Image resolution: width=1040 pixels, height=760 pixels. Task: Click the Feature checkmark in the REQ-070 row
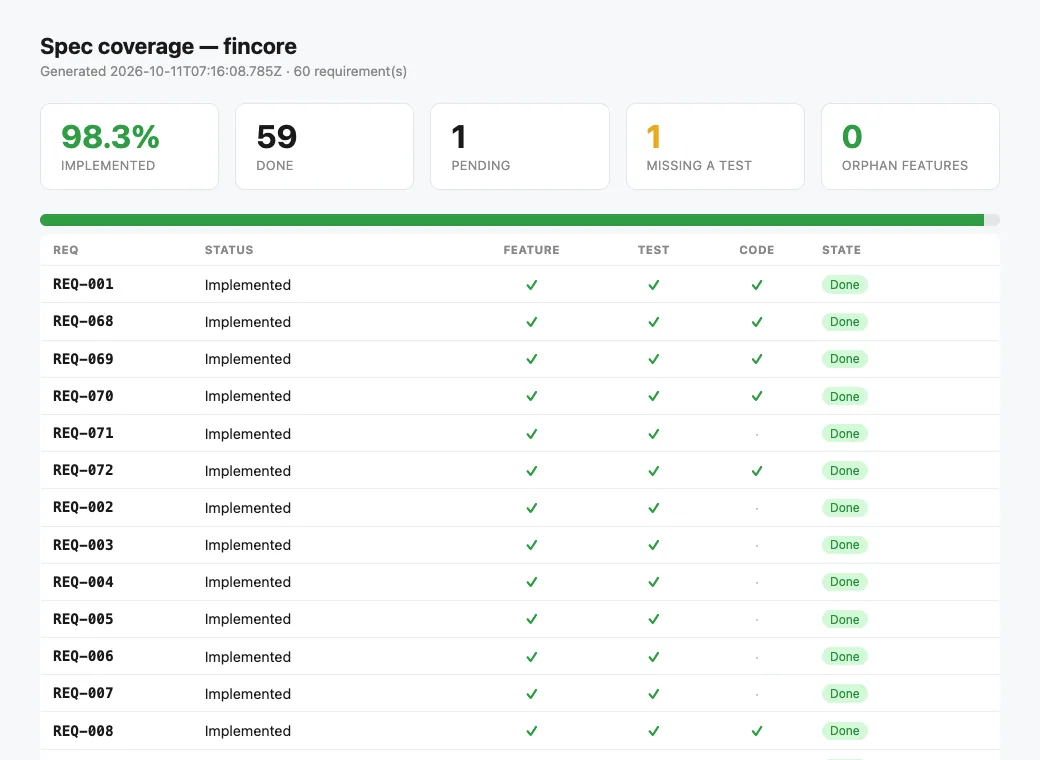point(531,396)
